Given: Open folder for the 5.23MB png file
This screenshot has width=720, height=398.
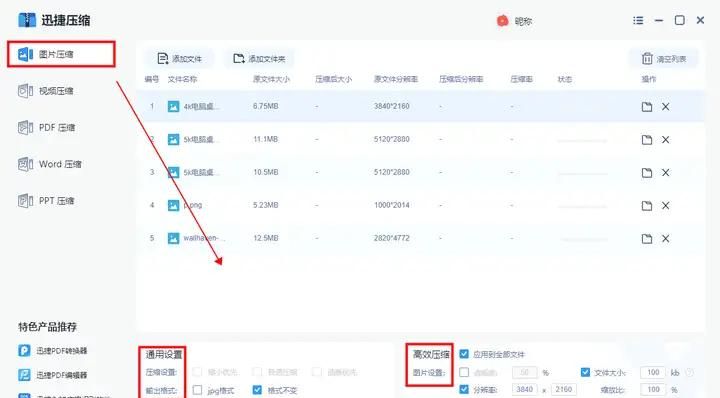Looking at the screenshot, I should pos(647,206).
